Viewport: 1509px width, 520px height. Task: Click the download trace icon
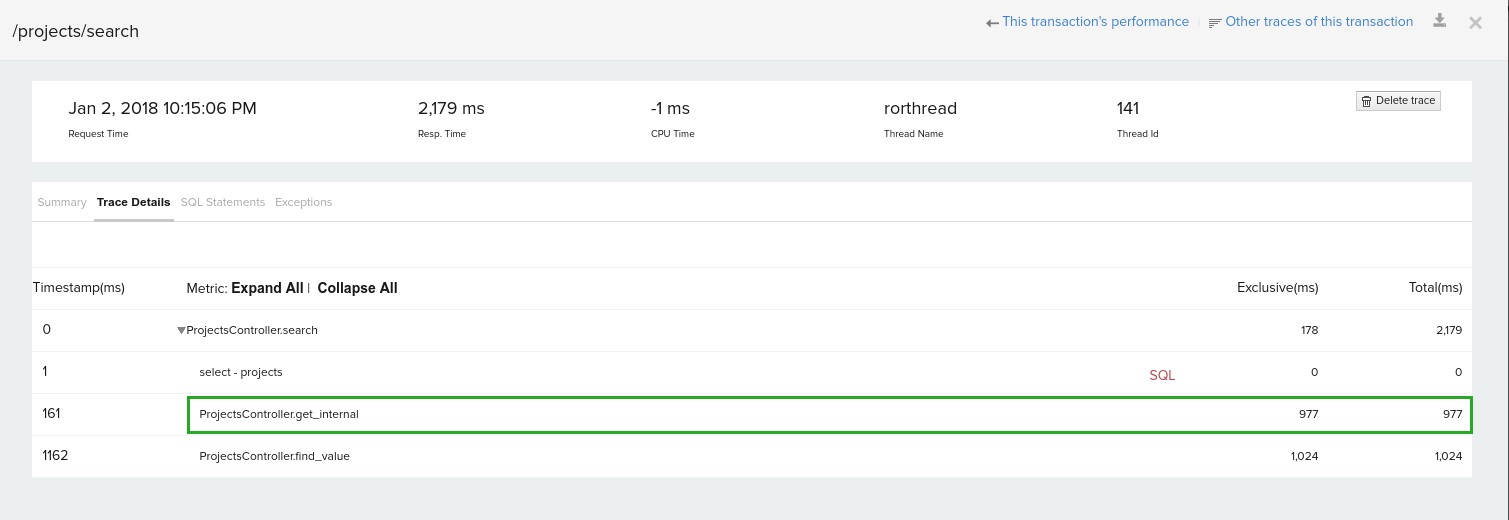click(1440, 21)
